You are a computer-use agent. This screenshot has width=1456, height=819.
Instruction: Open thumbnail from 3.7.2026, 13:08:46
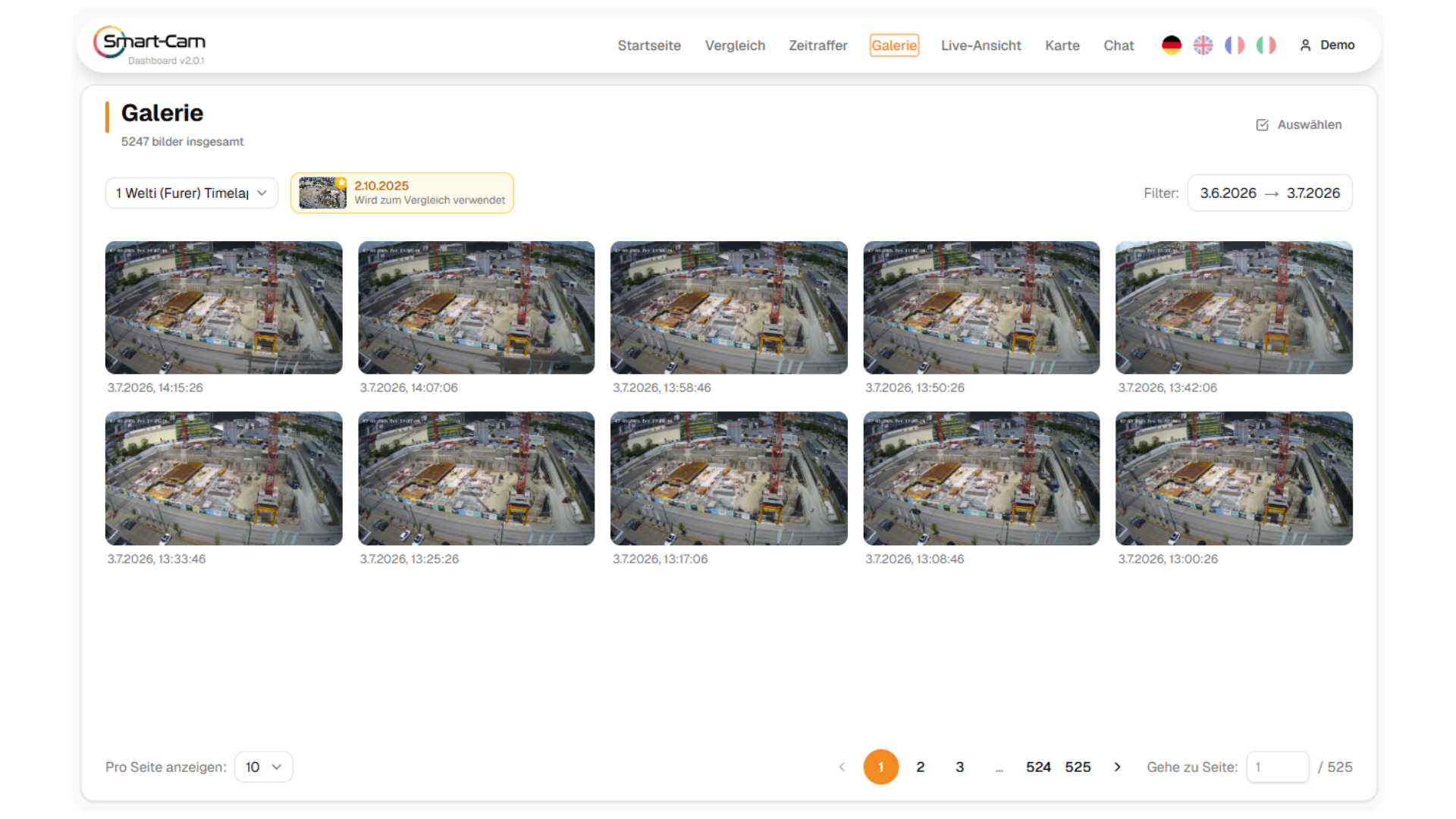click(x=981, y=479)
